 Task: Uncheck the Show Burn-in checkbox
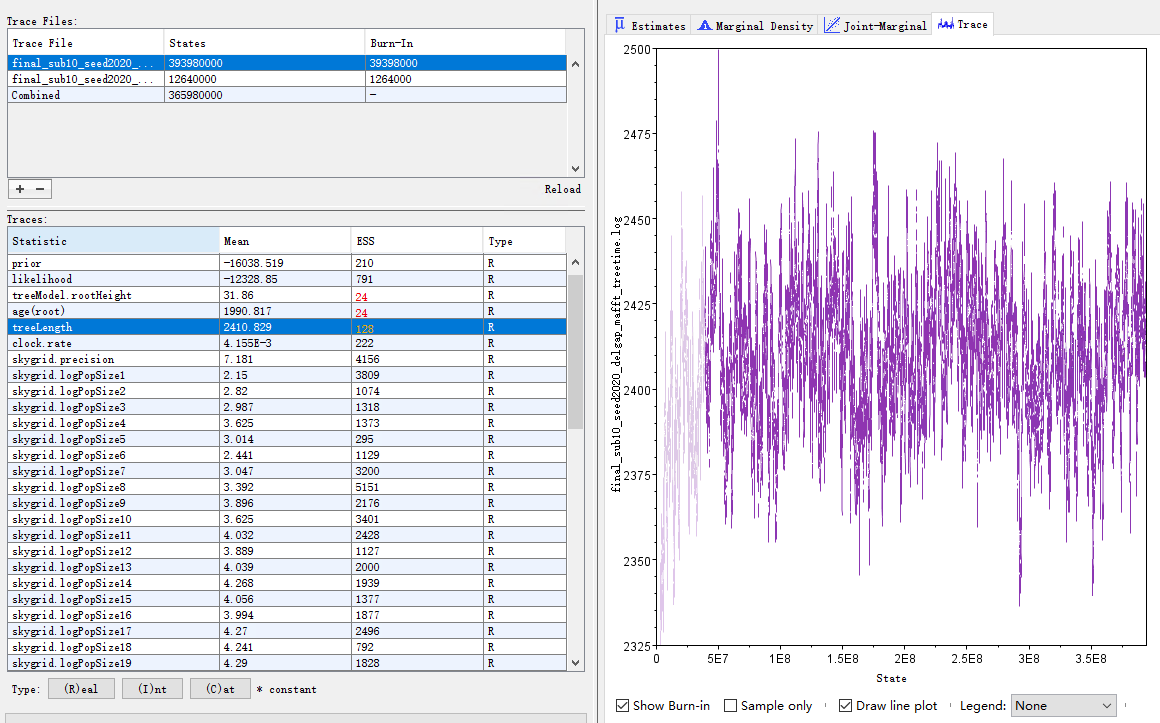tap(622, 705)
